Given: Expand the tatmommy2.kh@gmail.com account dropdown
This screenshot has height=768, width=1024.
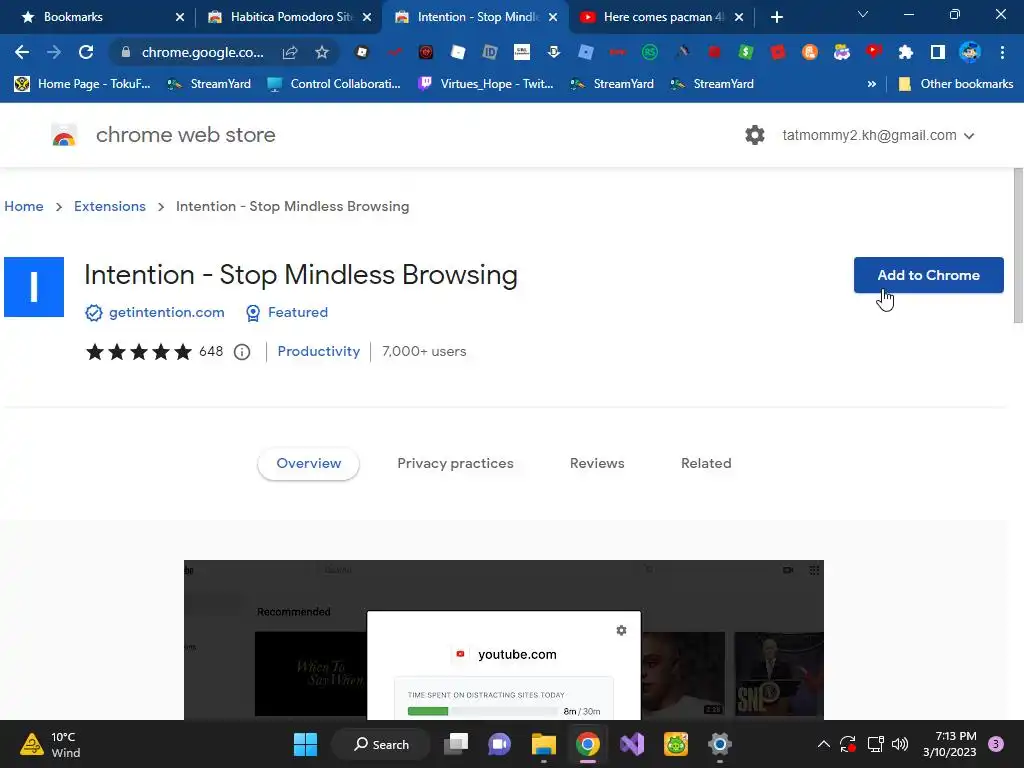Looking at the screenshot, I should pyautogui.click(x=878, y=135).
